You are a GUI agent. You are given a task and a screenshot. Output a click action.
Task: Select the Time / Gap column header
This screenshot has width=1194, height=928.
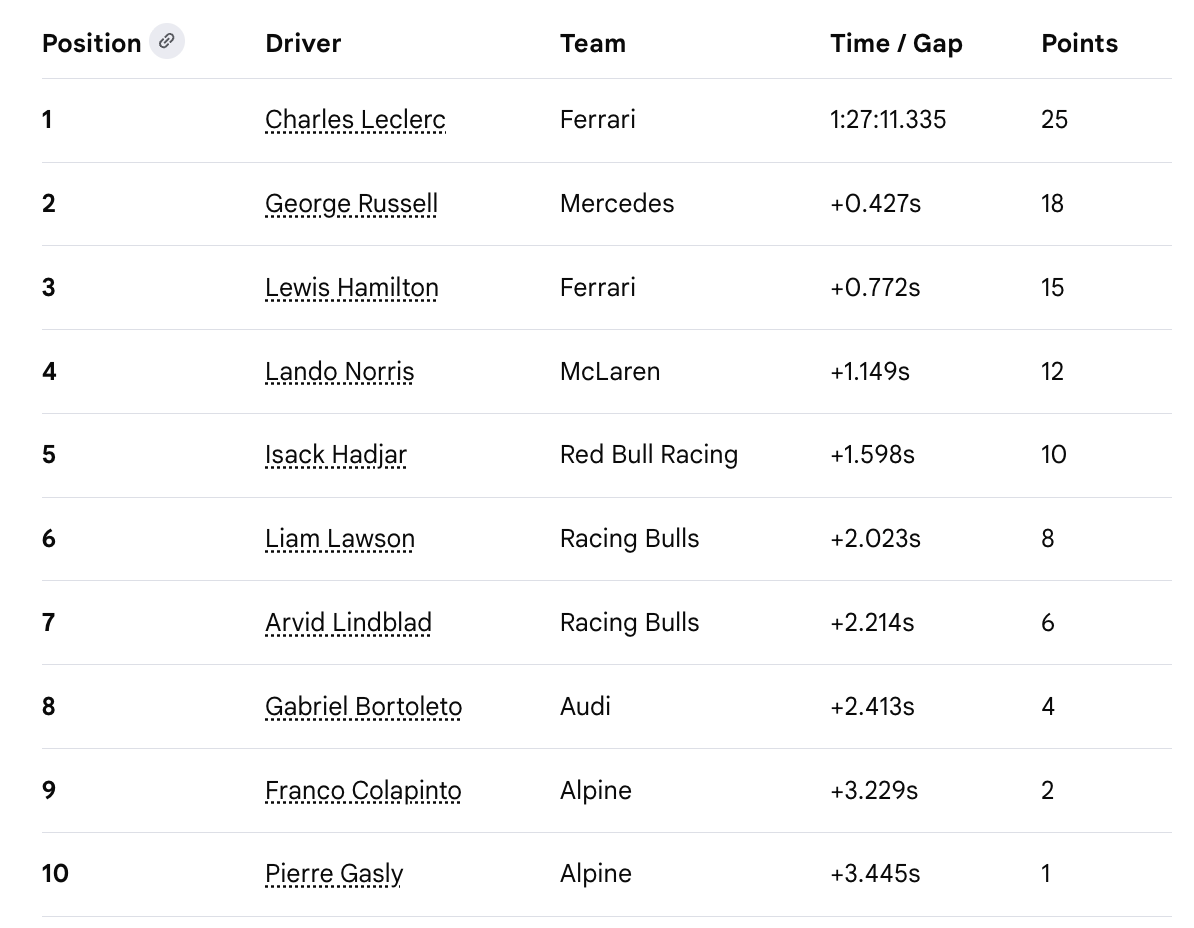(896, 43)
